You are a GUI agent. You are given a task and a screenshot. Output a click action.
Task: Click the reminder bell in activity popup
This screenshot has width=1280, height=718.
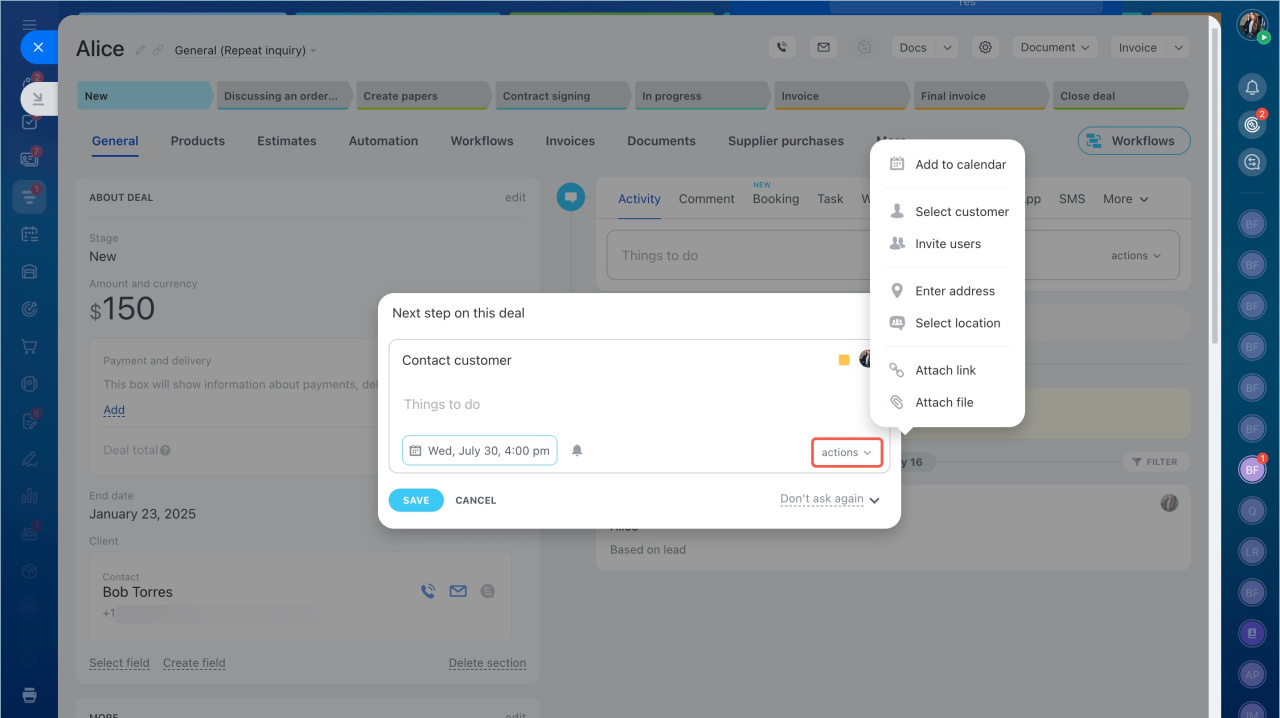[577, 451]
